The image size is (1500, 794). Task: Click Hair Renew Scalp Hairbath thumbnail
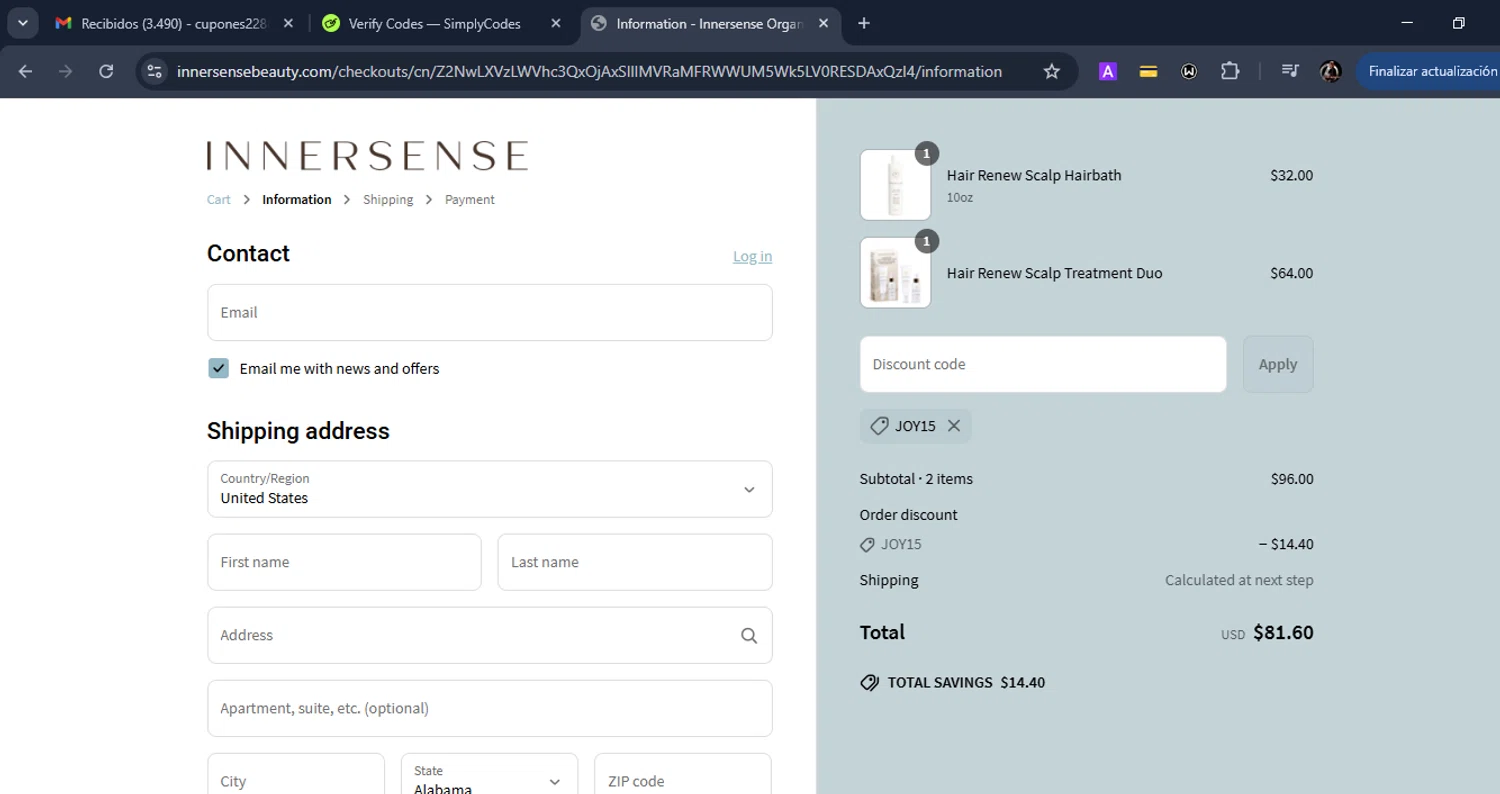(895, 185)
